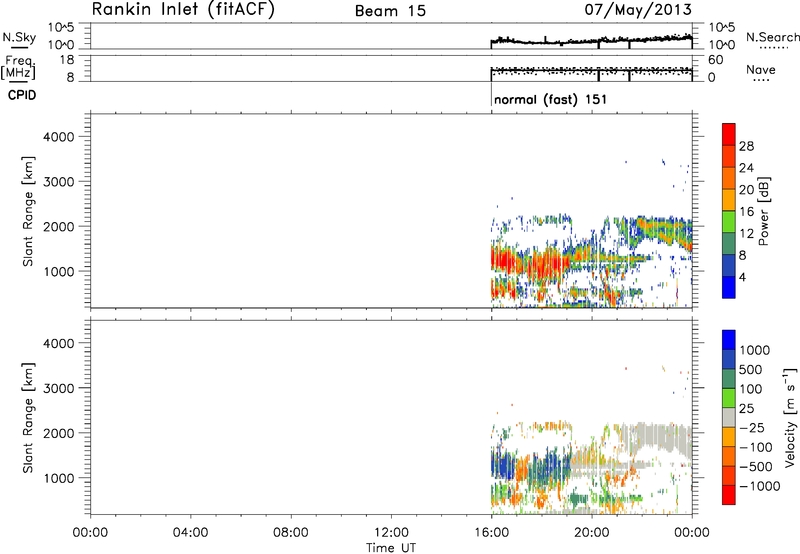This screenshot has height=554, width=800.
Task: Click the 60 label on the Nave axis
Action: tap(716, 60)
